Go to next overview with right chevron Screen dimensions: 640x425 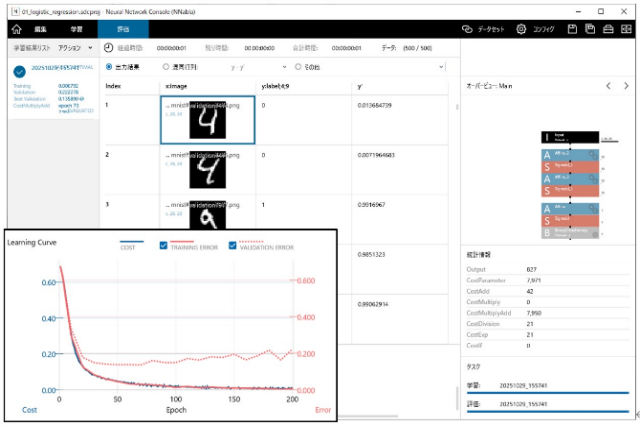click(x=626, y=86)
